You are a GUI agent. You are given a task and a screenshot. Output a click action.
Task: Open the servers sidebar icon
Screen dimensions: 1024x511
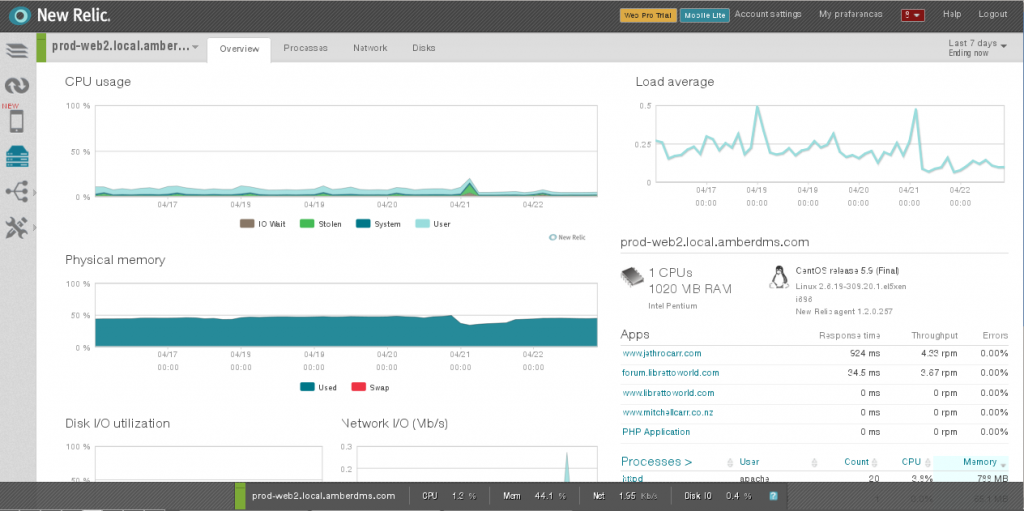(x=17, y=156)
